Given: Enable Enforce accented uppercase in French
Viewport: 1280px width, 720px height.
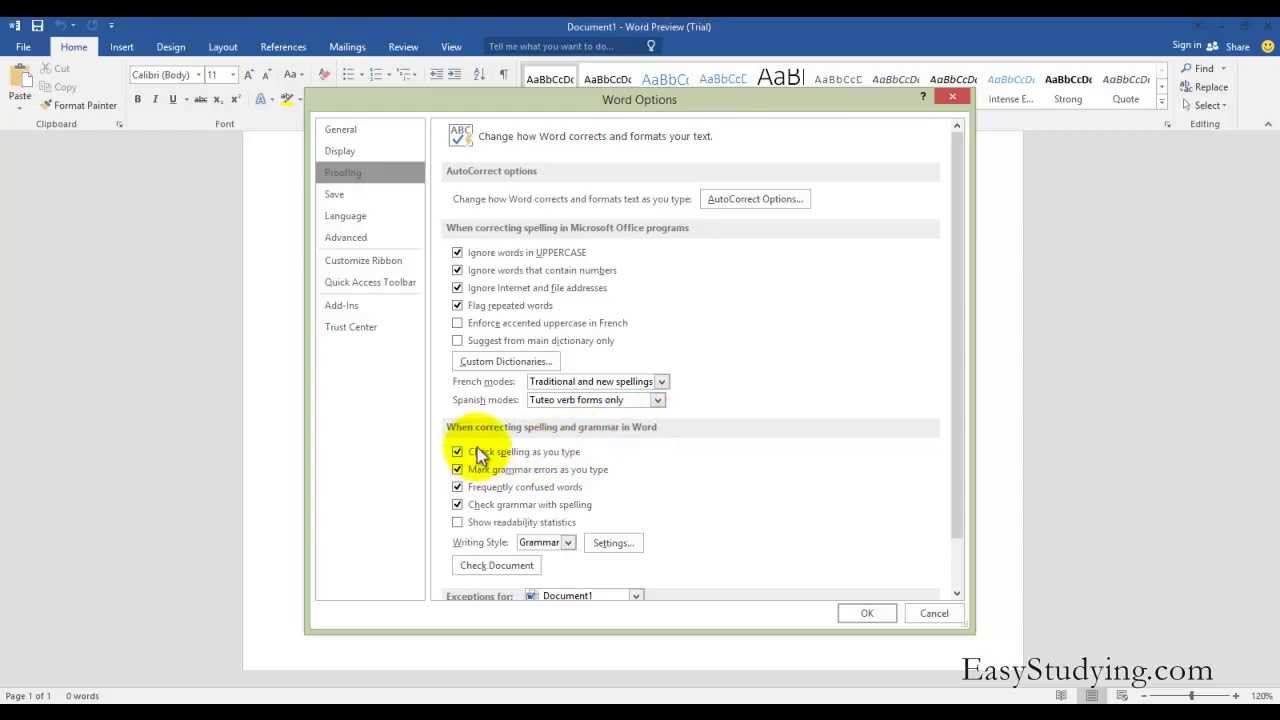Looking at the screenshot, I should coord(457,323).
